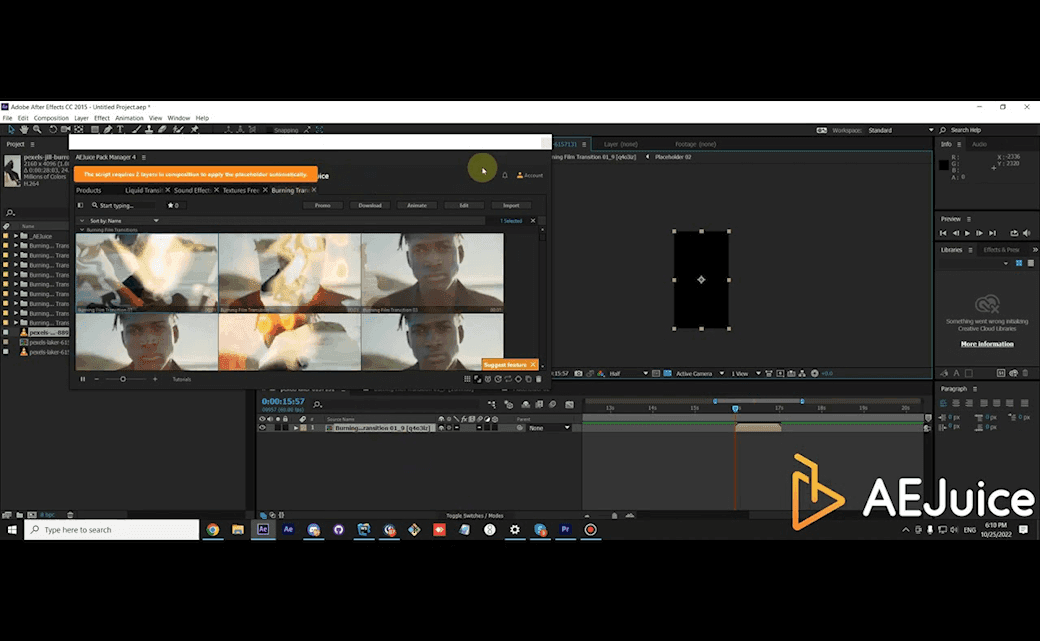
Task: Switch to the Products tab
Action: (x=88, y=190)
